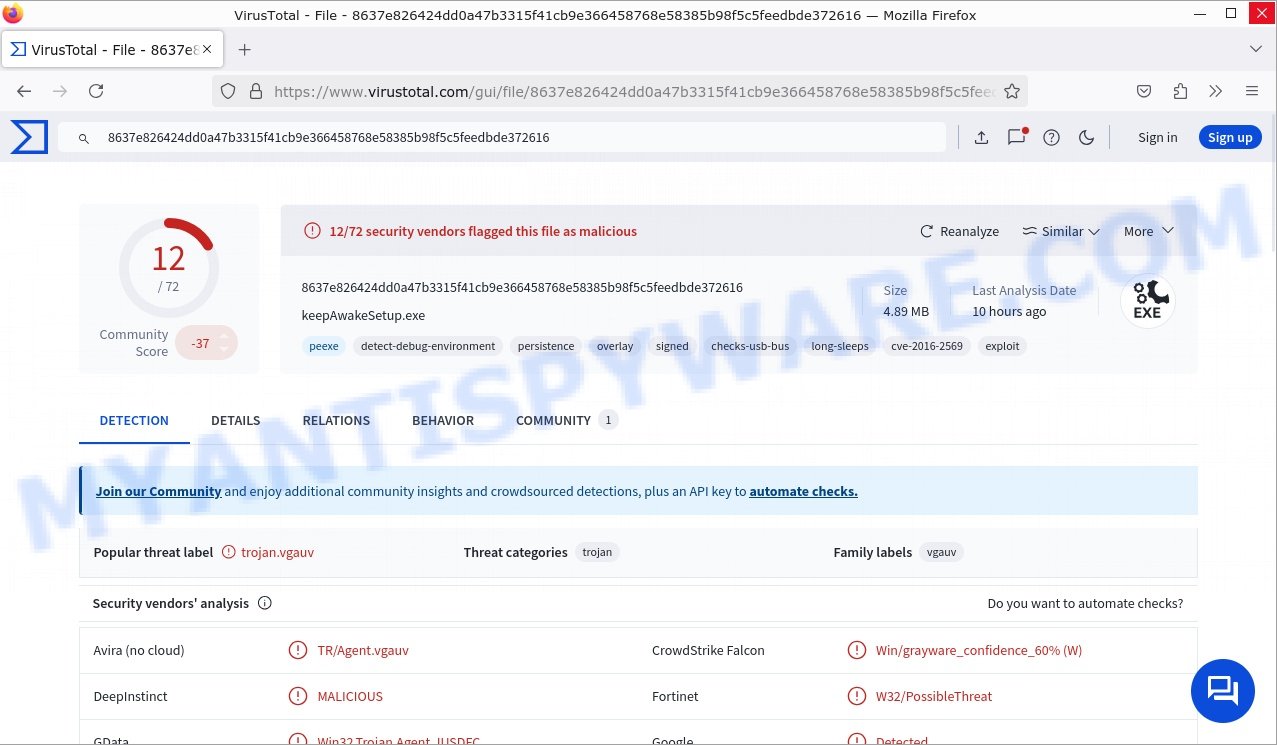Toggle dark mode with the moon icon
1277x745 pixels.
pyautogui.click(x=1086, y=138)
